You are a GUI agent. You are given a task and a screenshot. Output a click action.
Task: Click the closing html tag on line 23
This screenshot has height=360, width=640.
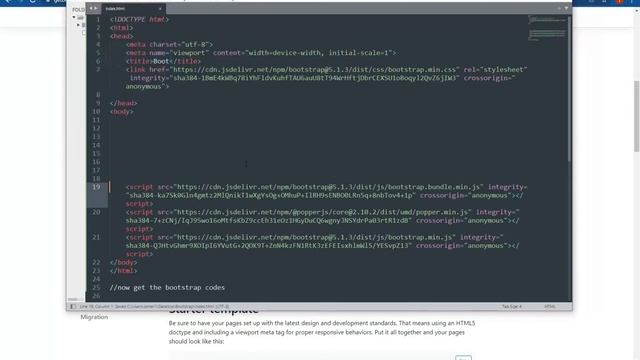pos(123,271)
